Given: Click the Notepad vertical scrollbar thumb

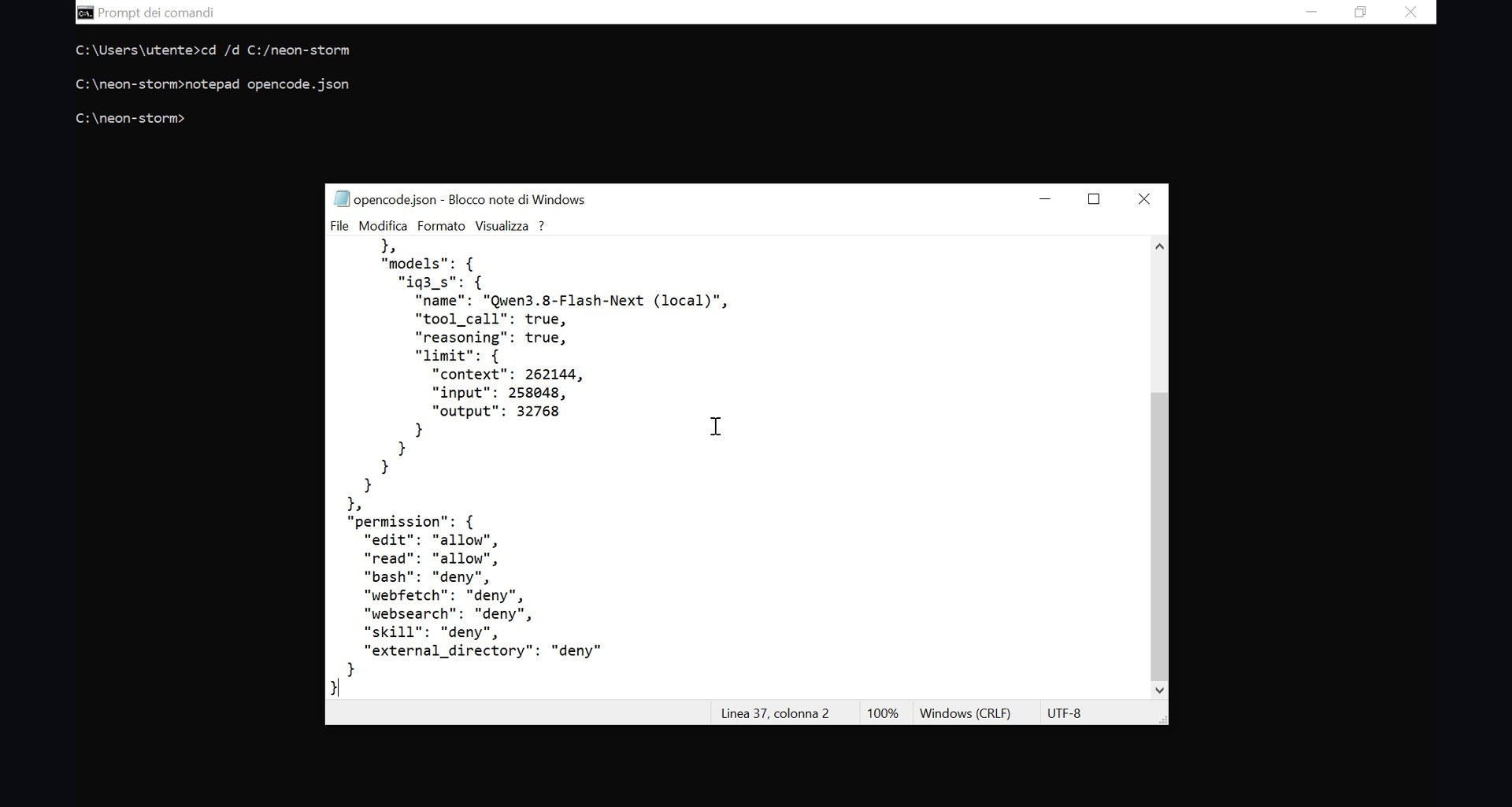Looking at the screenshot, I should point(1159,536).
